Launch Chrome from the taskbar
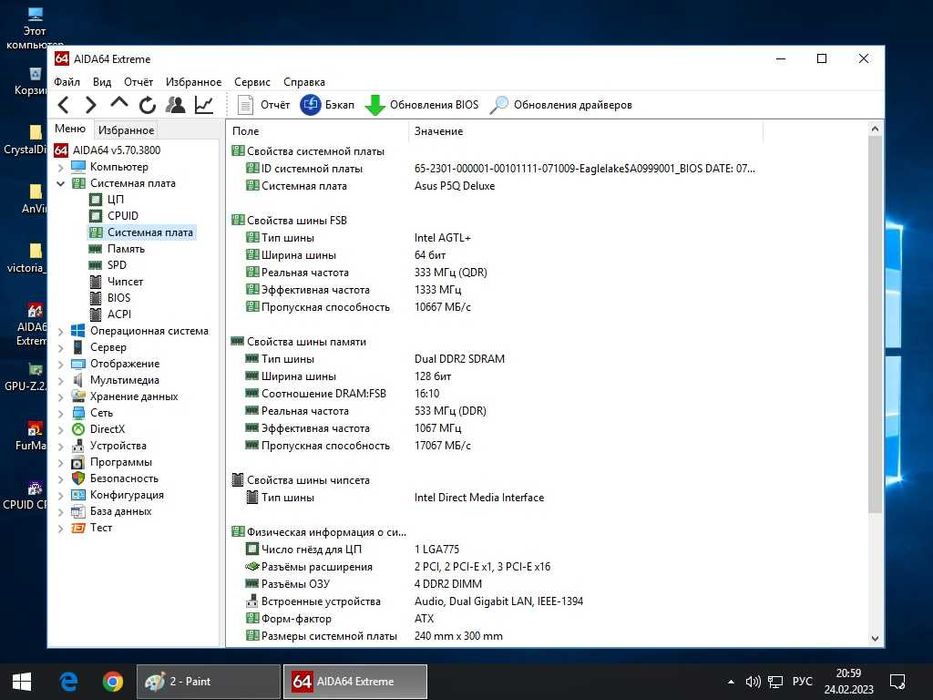 (112, 682)
